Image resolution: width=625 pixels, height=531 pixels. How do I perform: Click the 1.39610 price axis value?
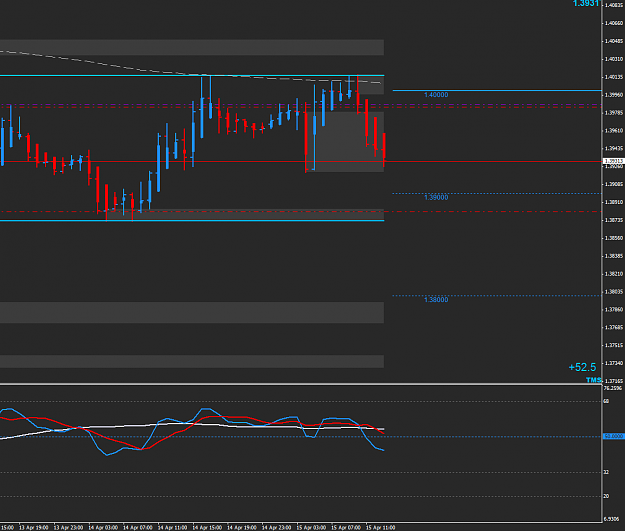614,131
